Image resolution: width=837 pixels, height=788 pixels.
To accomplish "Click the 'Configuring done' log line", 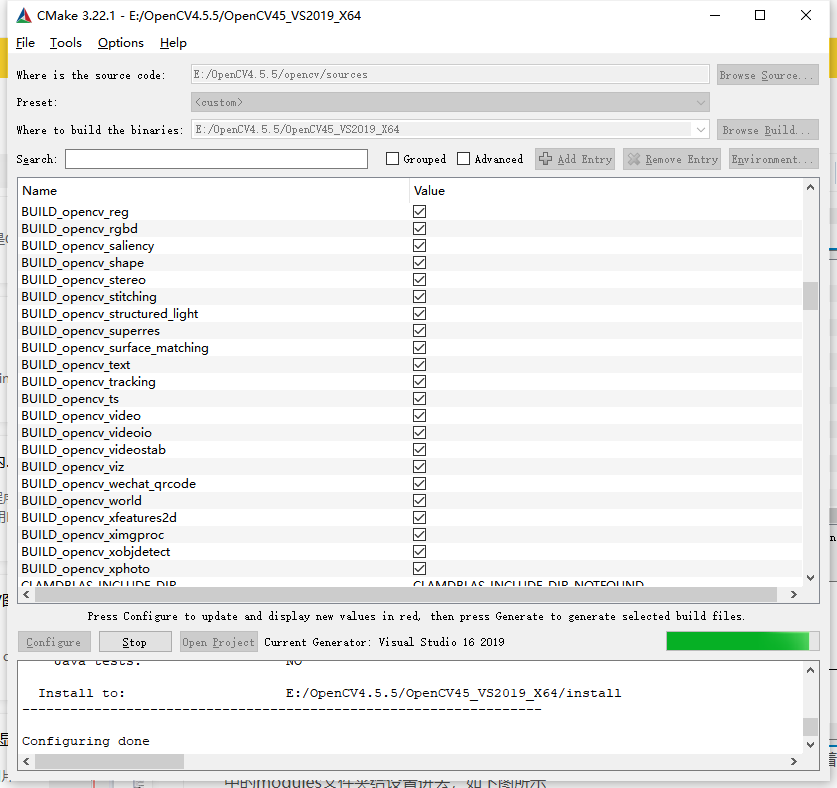I will click(85, 741).
